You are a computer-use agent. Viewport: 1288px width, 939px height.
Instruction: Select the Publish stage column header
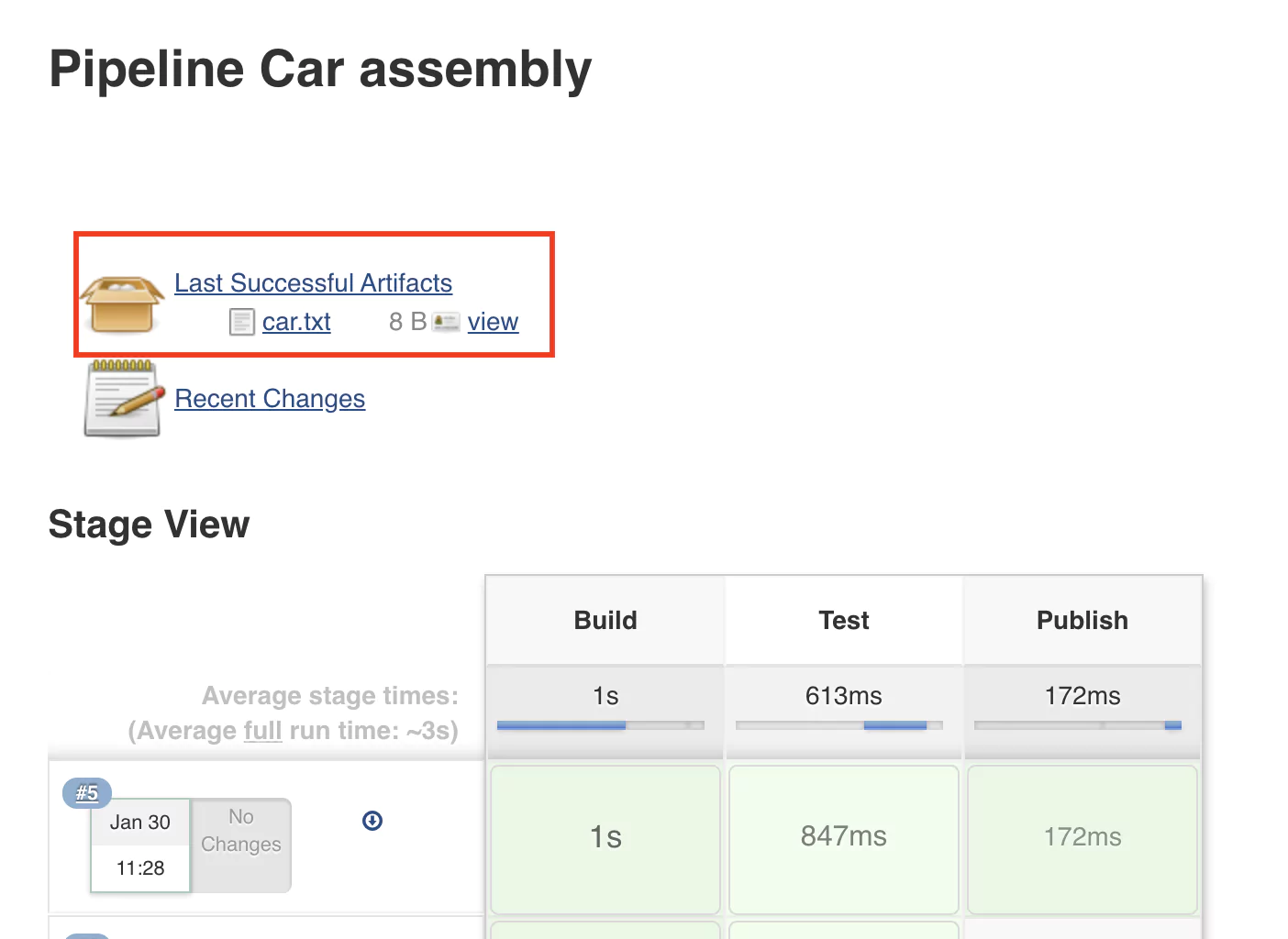(x=1083, y=621)
